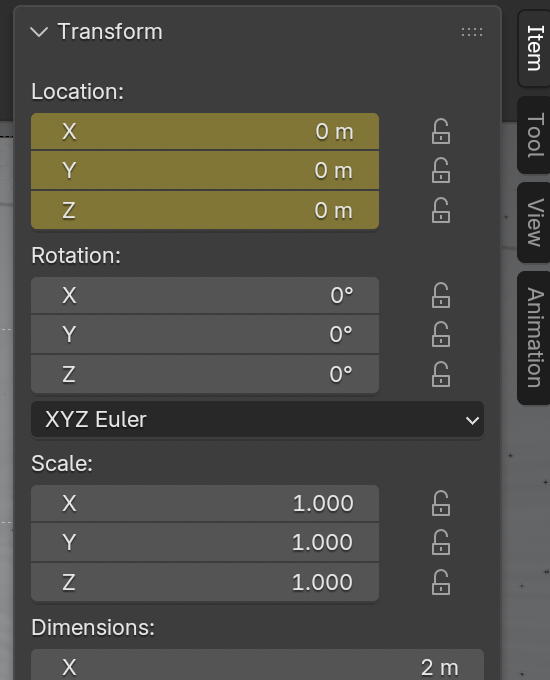
Task: Select Scale Z field value
Action: [205, 582]
